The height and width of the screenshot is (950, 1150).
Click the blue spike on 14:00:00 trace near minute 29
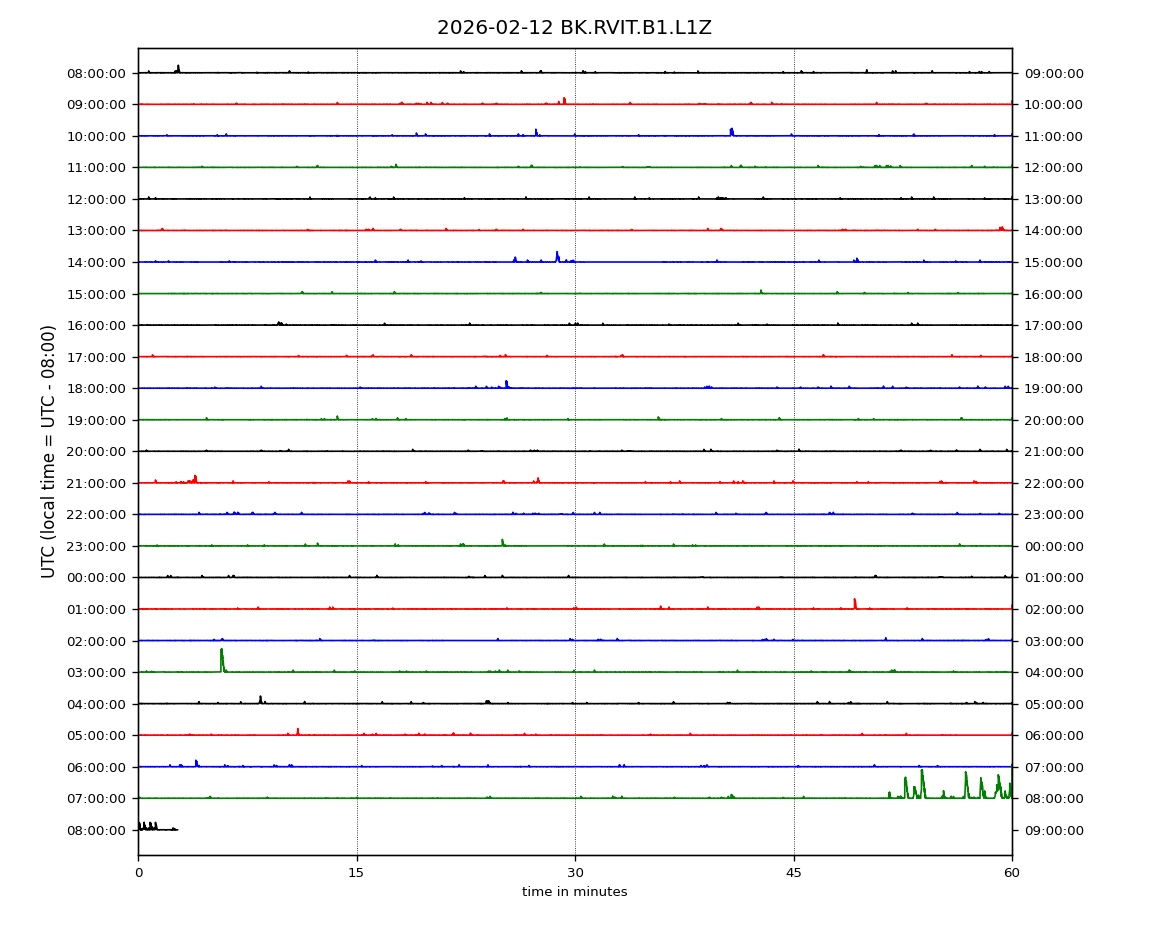coord(557,256)
